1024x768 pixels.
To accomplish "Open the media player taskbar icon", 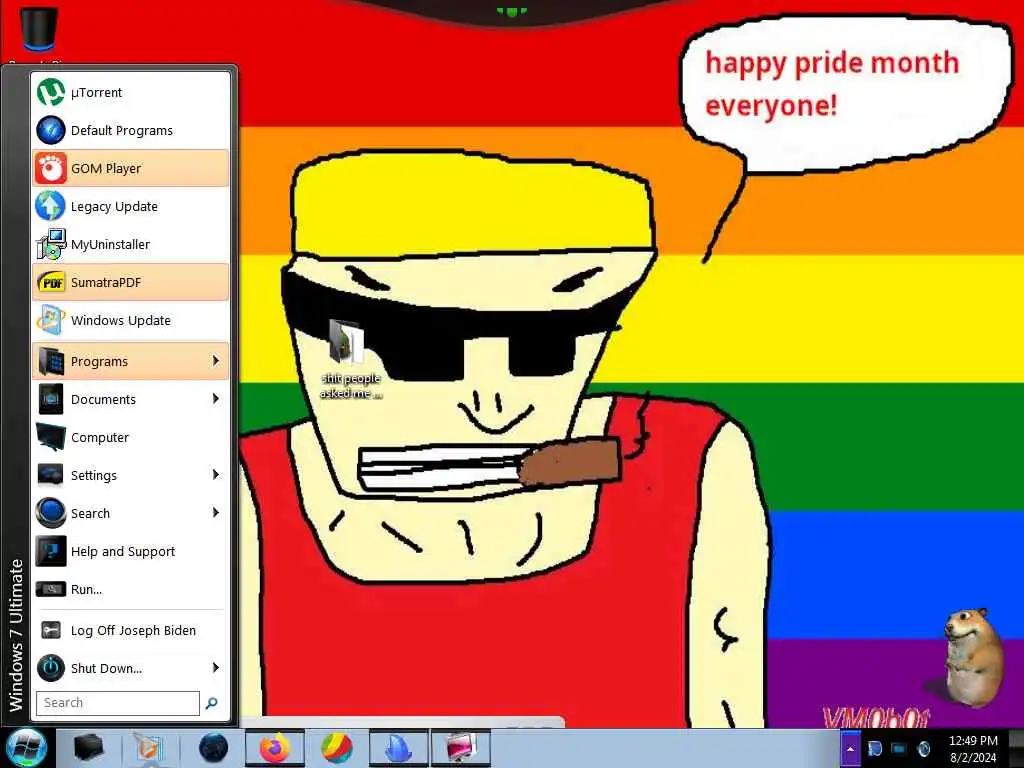I will coord(150,748).
